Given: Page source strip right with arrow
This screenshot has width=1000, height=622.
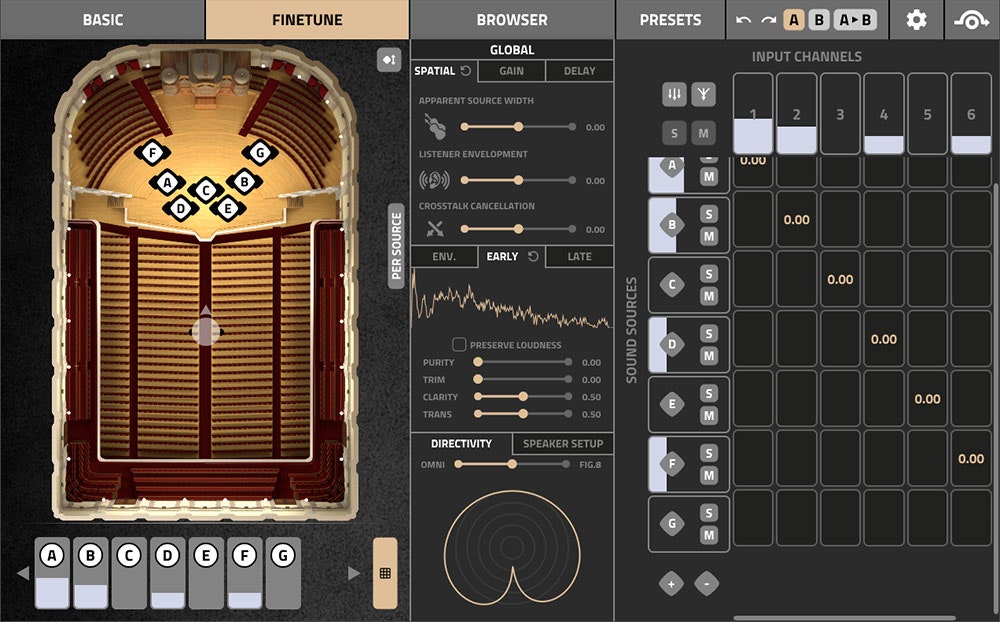Looking at the screenshot, I should pyautogui.click(x=354, y=573).
